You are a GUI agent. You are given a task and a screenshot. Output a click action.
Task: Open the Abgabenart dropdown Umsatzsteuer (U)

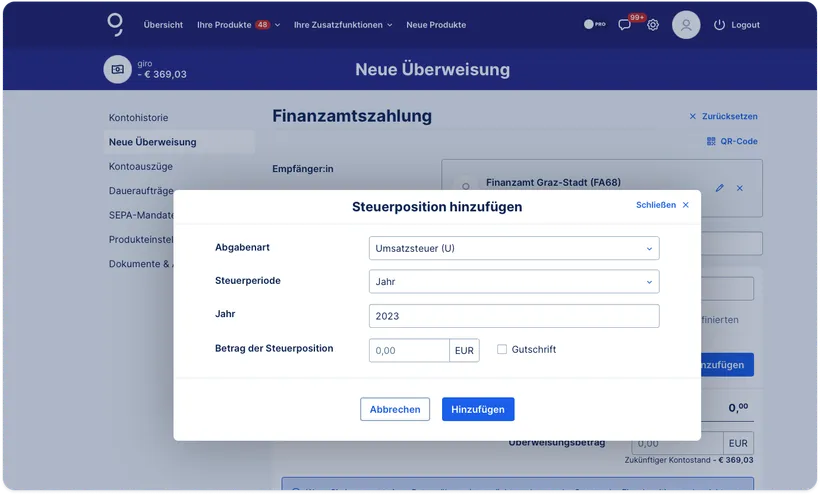514,248
